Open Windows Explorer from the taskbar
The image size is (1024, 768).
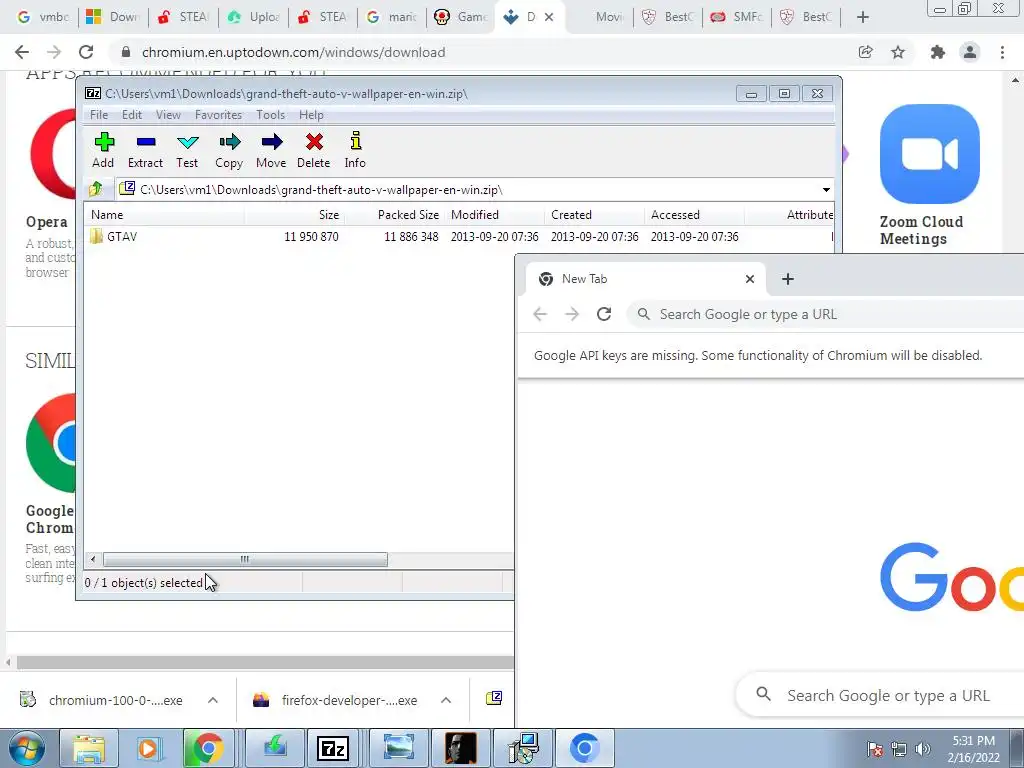point(89,748)
